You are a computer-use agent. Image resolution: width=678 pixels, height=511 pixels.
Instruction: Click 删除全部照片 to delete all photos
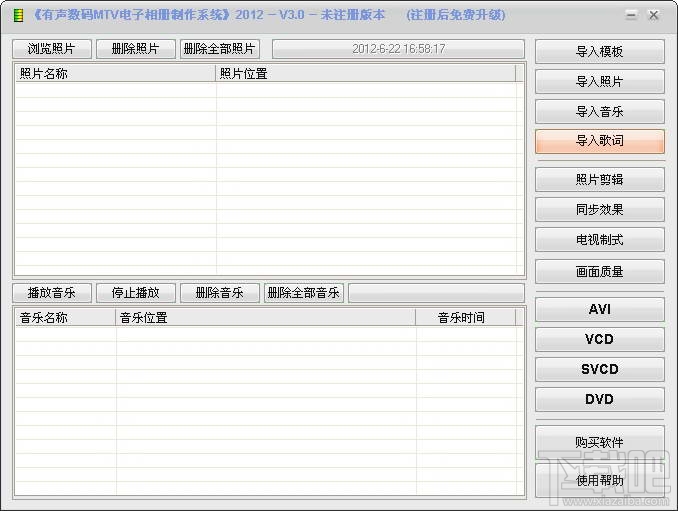220,49
